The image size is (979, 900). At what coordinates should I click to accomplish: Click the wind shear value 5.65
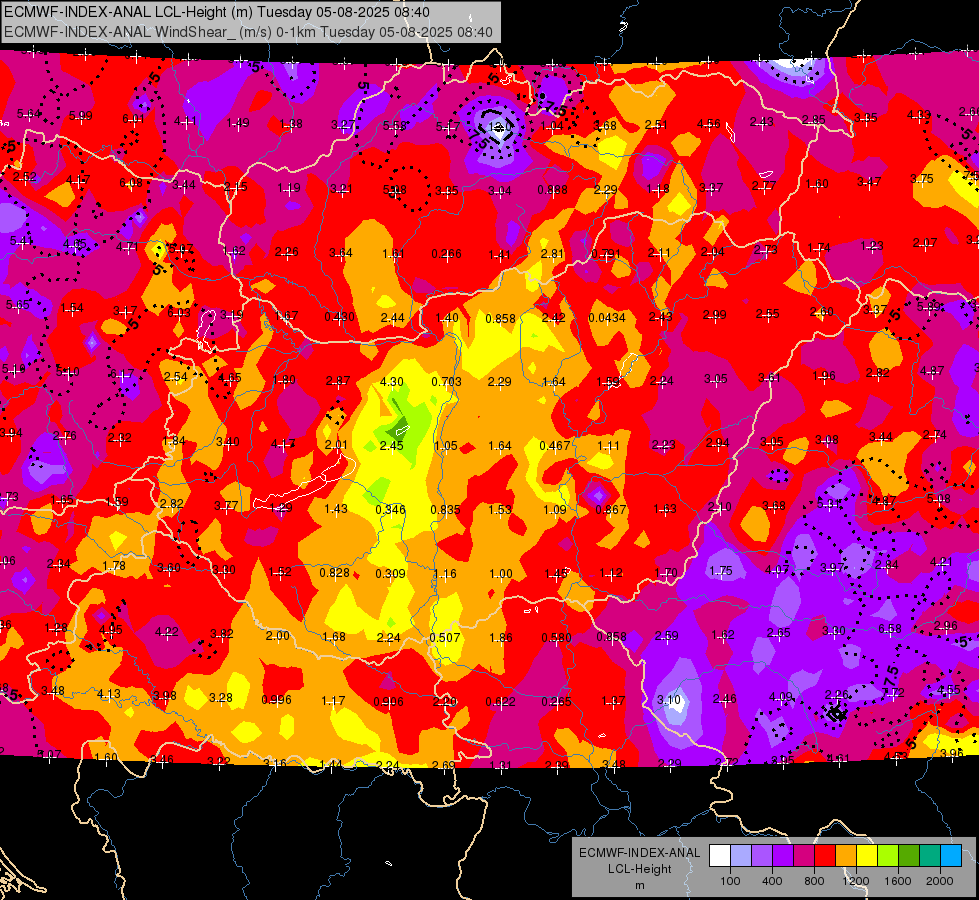coord(18,305)
